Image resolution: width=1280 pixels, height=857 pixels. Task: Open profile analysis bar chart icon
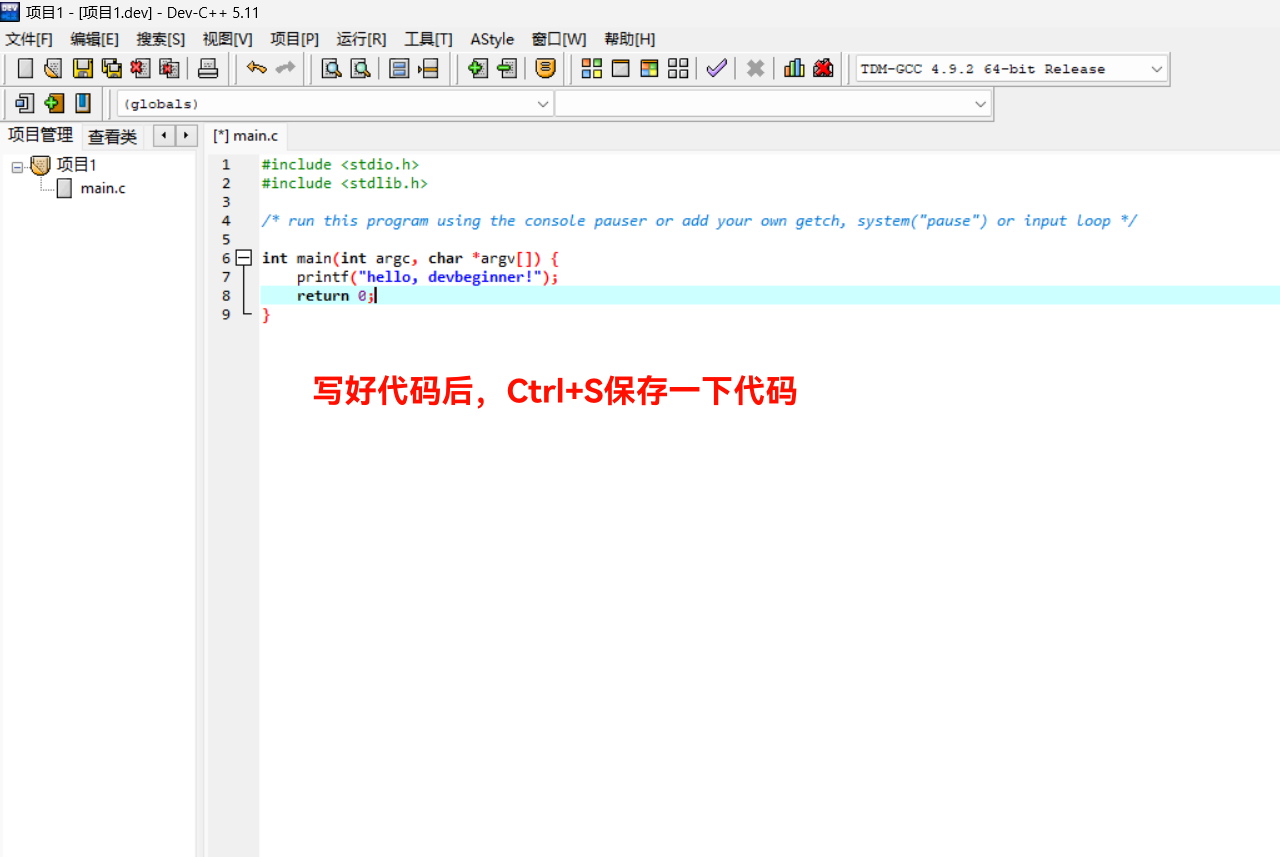coord(794,68)
